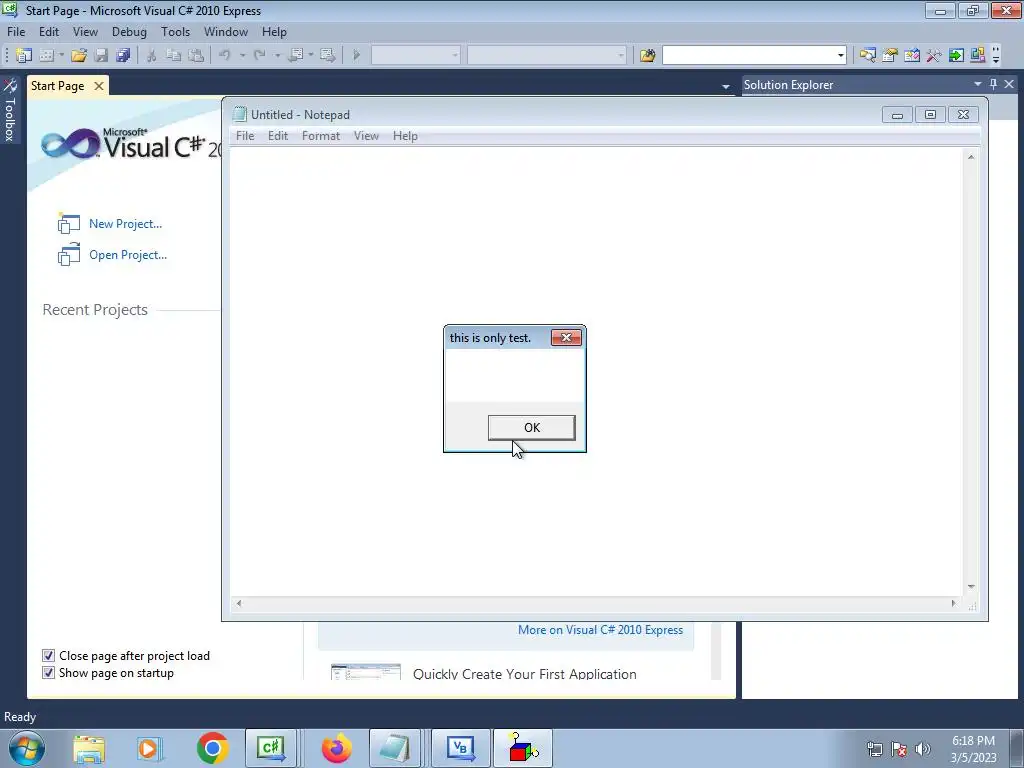The image size is (1024, 768).
Task: Click the New Project toolbar icon
Action: point(24,56)
